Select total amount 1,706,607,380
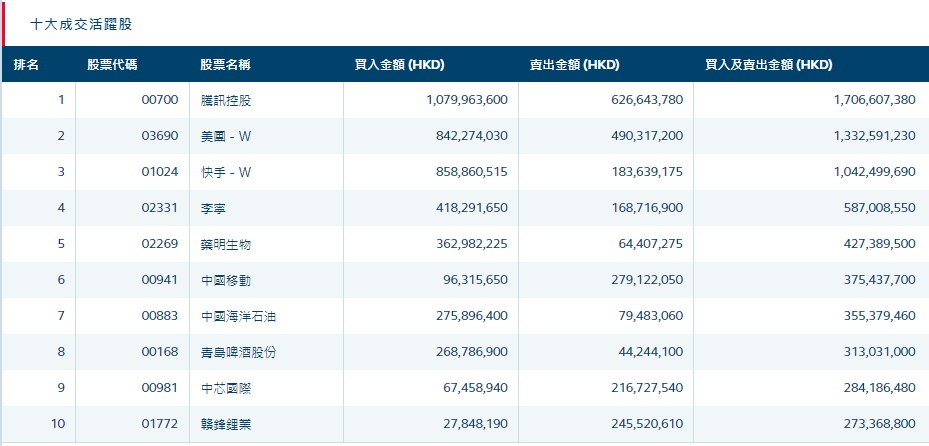Screen dimensions: 929x446 874,100
